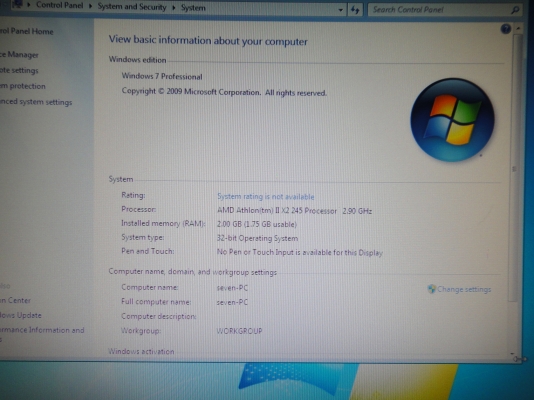
Task: Open Remote settings link
Action: [19, 70]
